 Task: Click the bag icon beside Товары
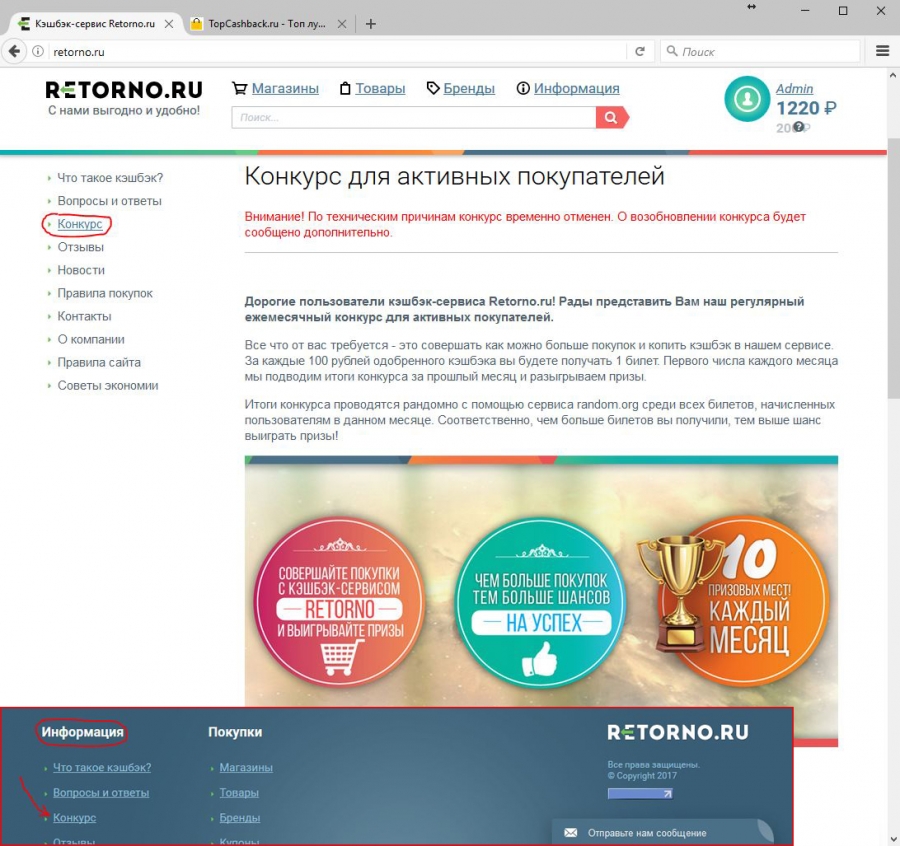click(345, 88)
